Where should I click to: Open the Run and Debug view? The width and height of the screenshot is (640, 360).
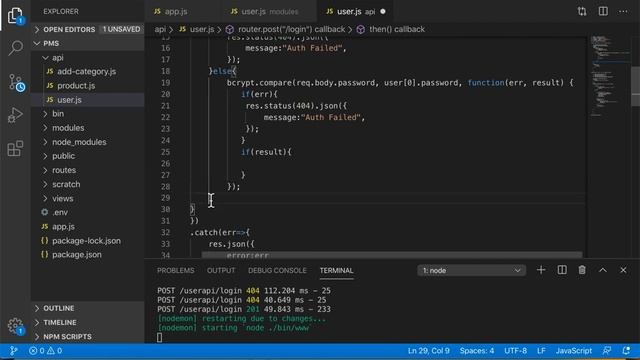click(x=15, y=115)
